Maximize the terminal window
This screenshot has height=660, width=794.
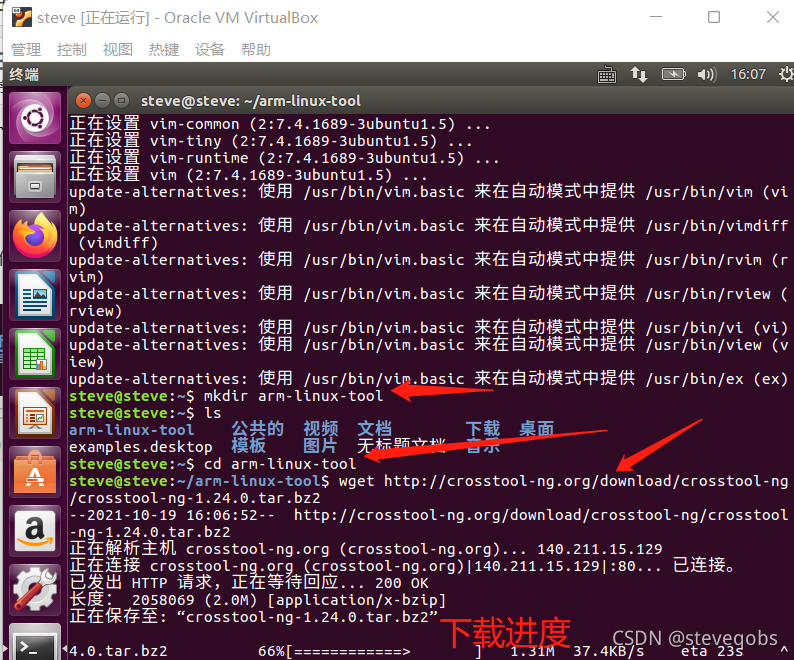click(x=121, y=101)
